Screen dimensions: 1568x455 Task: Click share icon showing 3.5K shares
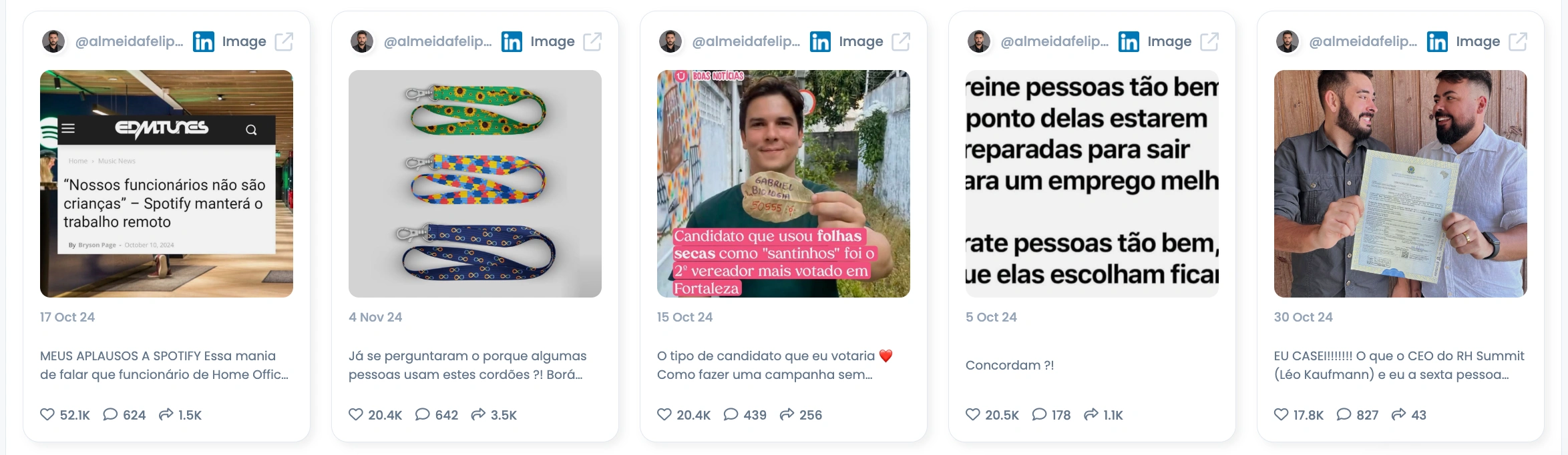[x=478, y=414]
